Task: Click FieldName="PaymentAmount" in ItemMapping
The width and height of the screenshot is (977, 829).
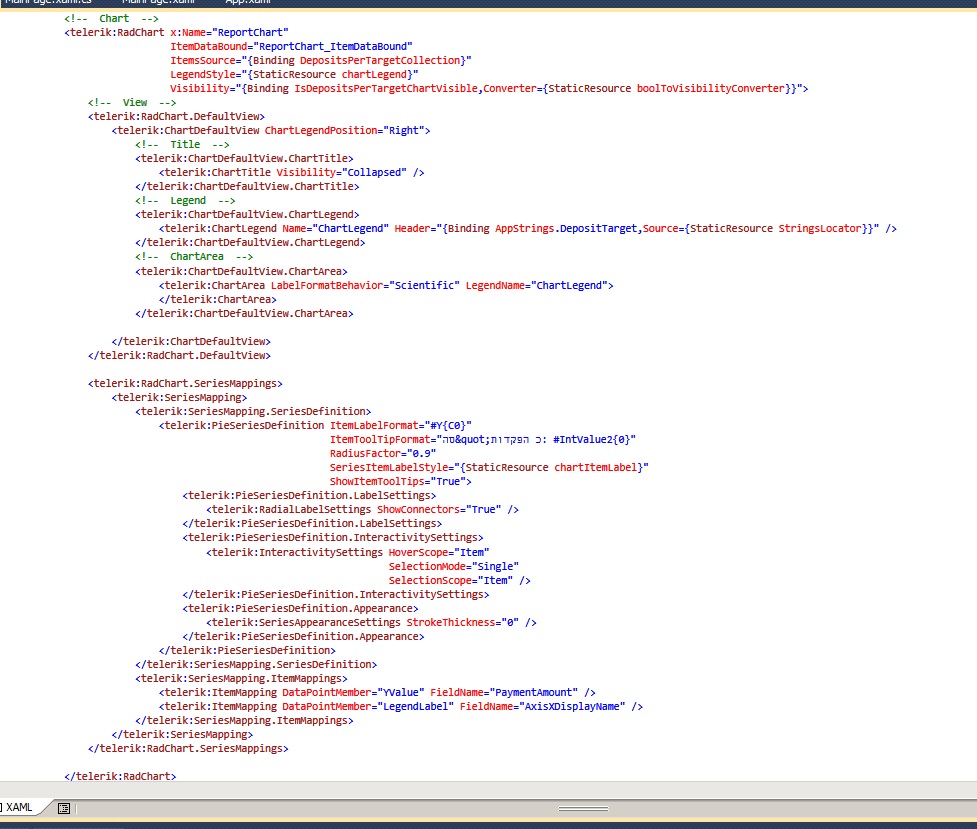Action: (504, 692)
